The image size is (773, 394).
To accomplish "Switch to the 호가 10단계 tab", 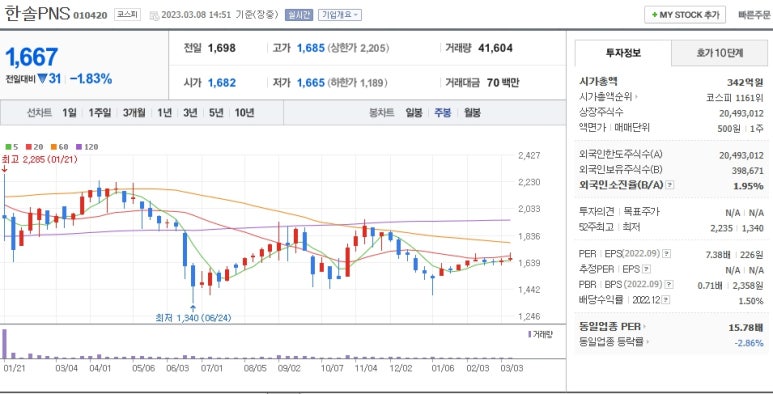I will click(719, 53).
